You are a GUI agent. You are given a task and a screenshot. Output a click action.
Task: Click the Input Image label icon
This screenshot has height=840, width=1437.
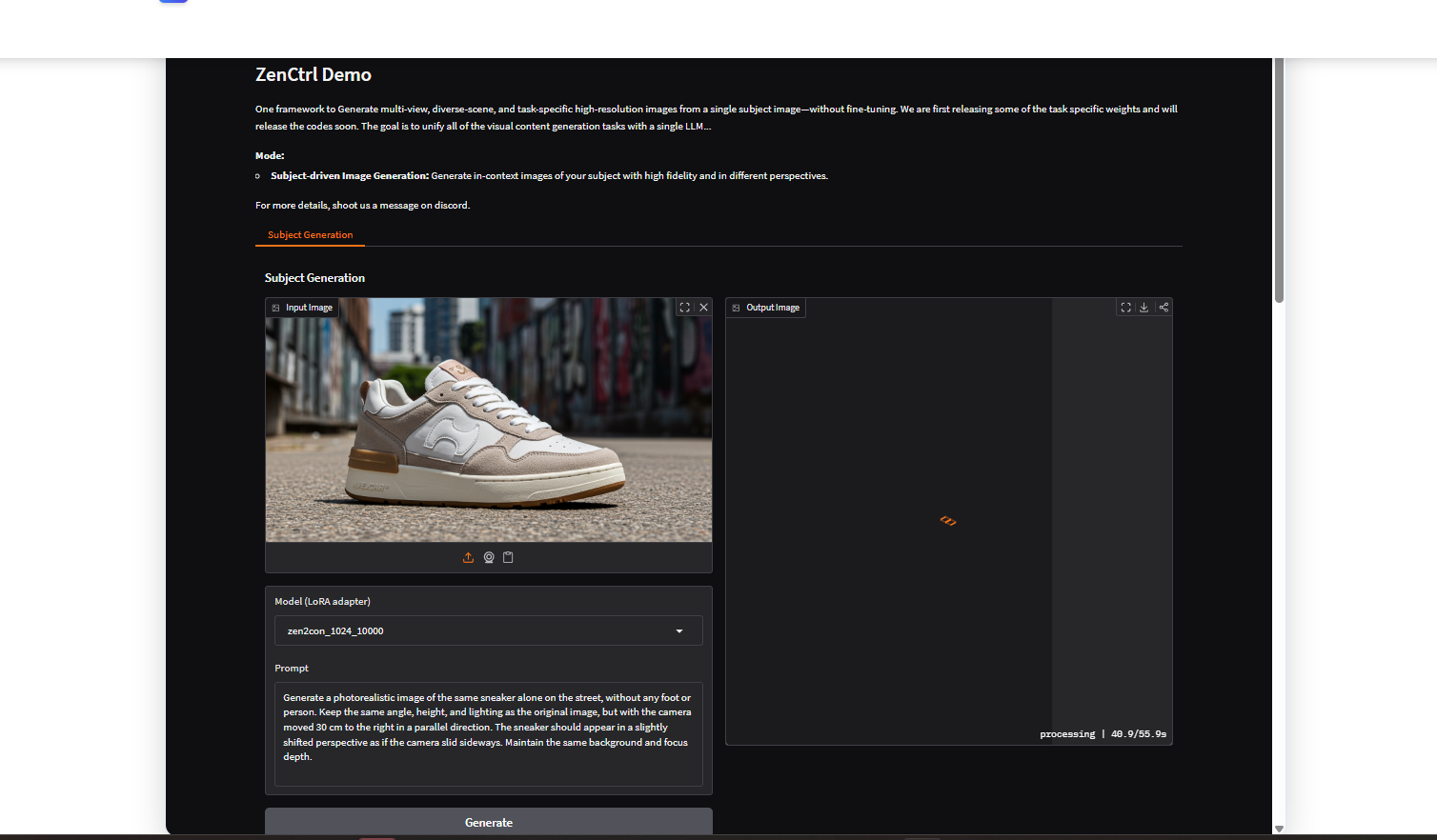(x=276, y=308)
